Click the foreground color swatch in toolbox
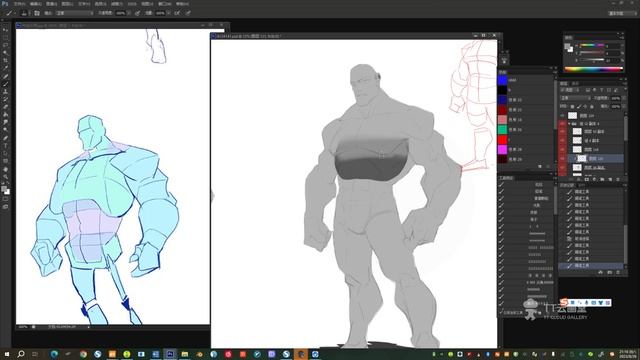The width and height of the screenshot is (640, 360). click(x=4, y=189)
